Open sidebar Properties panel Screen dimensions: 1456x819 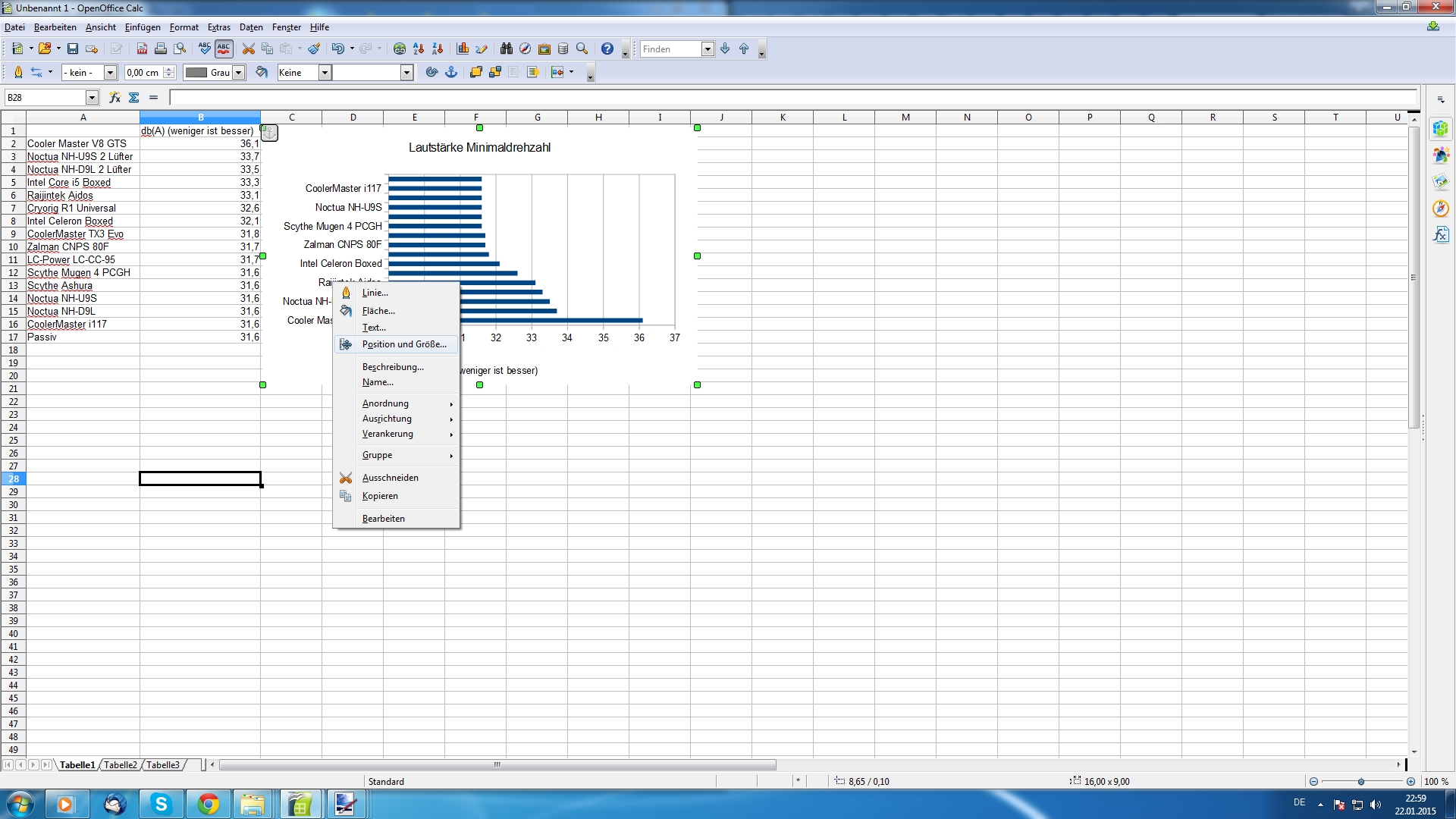(1441, 129)
